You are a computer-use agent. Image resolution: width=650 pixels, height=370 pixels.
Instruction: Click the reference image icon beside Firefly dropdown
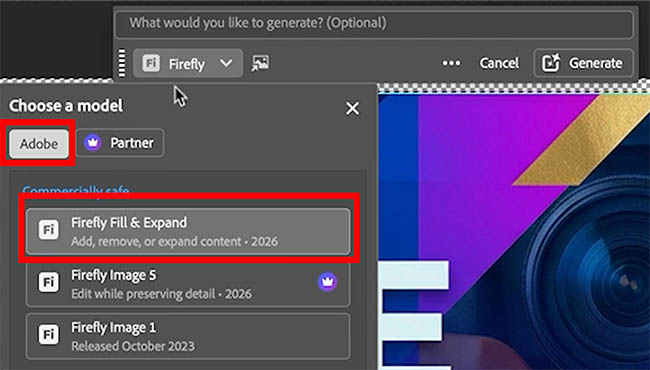coord(260,63)
